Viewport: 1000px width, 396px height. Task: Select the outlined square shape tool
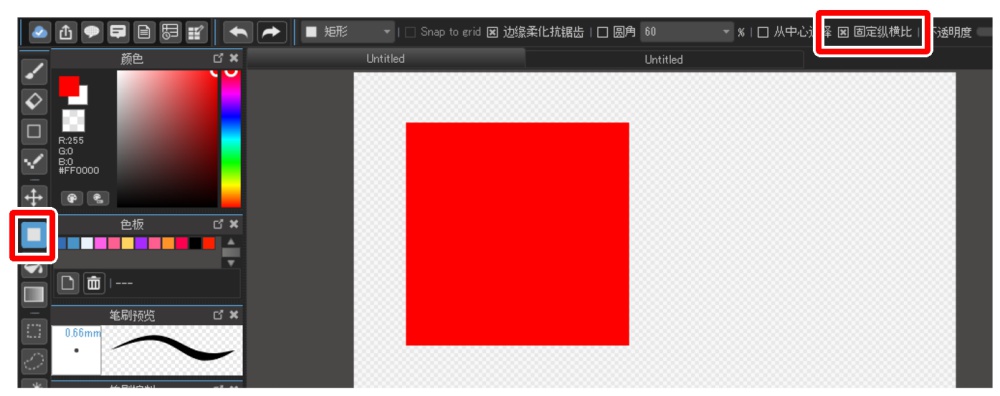(34, 131)
